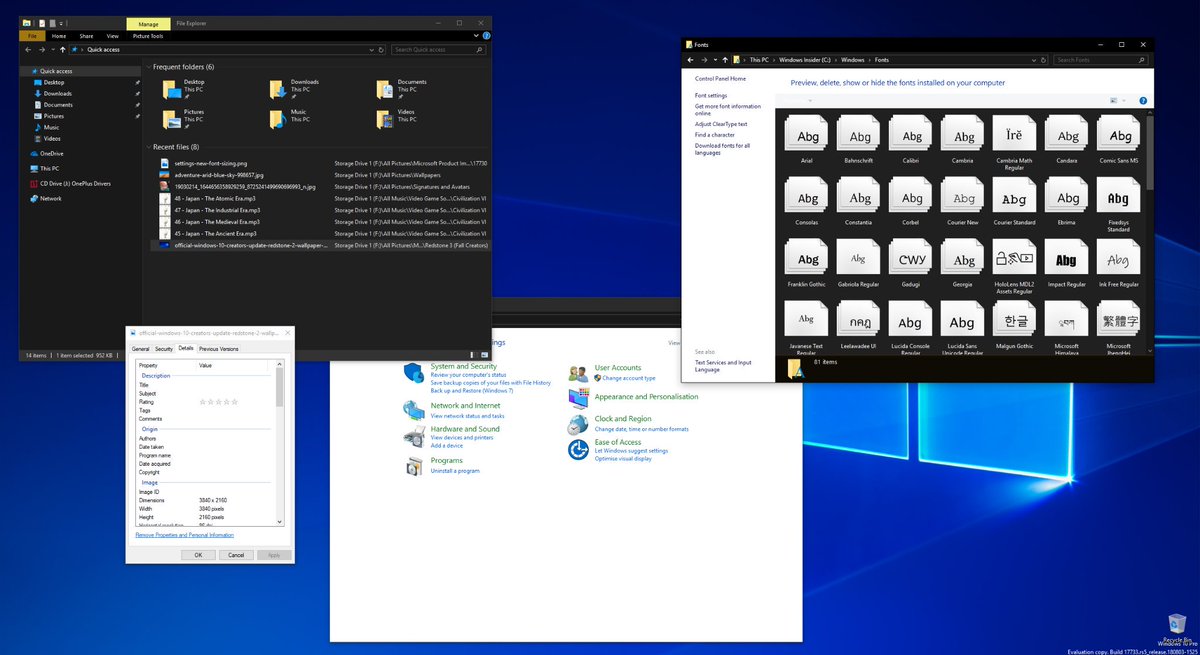Screen dimensions: 1200x655
Task: Open Font settings link in Fonts window
Action: tap(711, 96)
